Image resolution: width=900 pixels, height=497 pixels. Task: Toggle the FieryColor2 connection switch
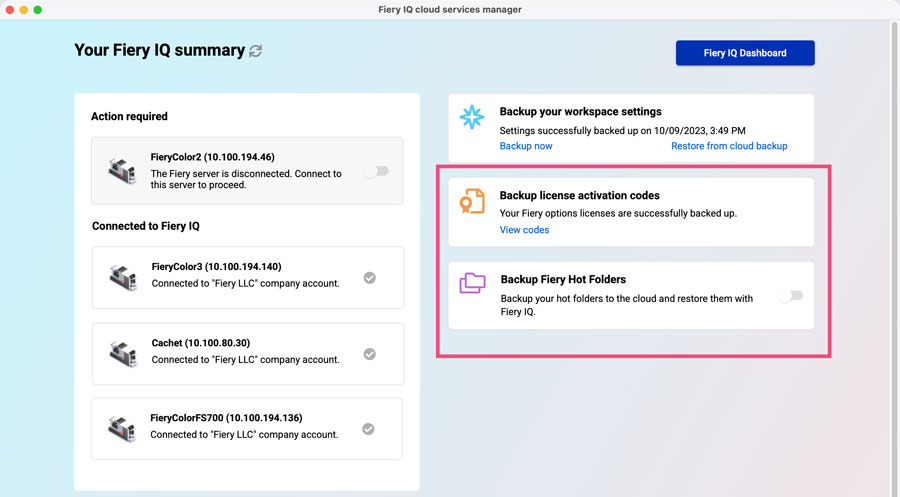376,171
